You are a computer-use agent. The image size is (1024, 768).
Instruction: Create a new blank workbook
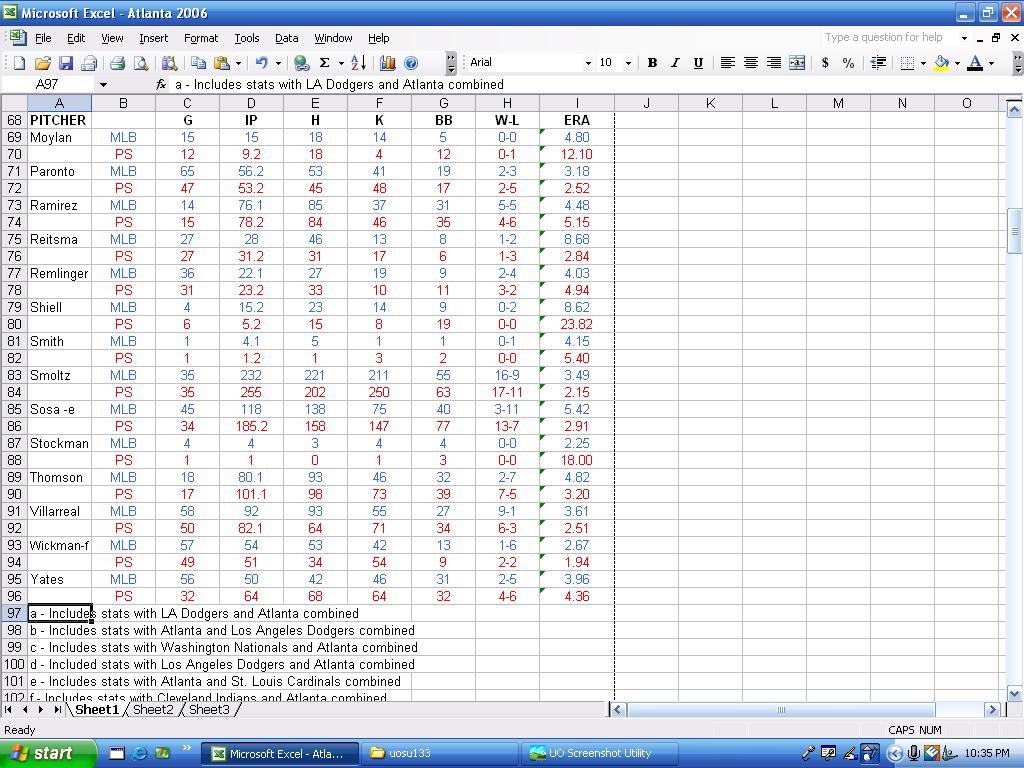point(20,63)
